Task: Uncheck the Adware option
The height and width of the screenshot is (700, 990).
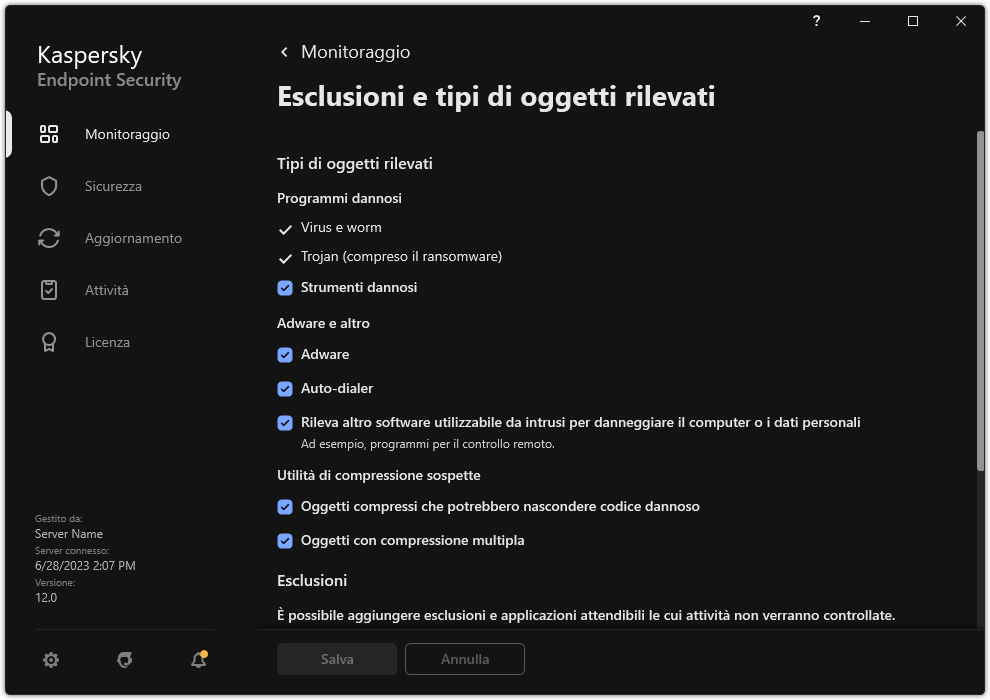Action: [x=285, y=354]
